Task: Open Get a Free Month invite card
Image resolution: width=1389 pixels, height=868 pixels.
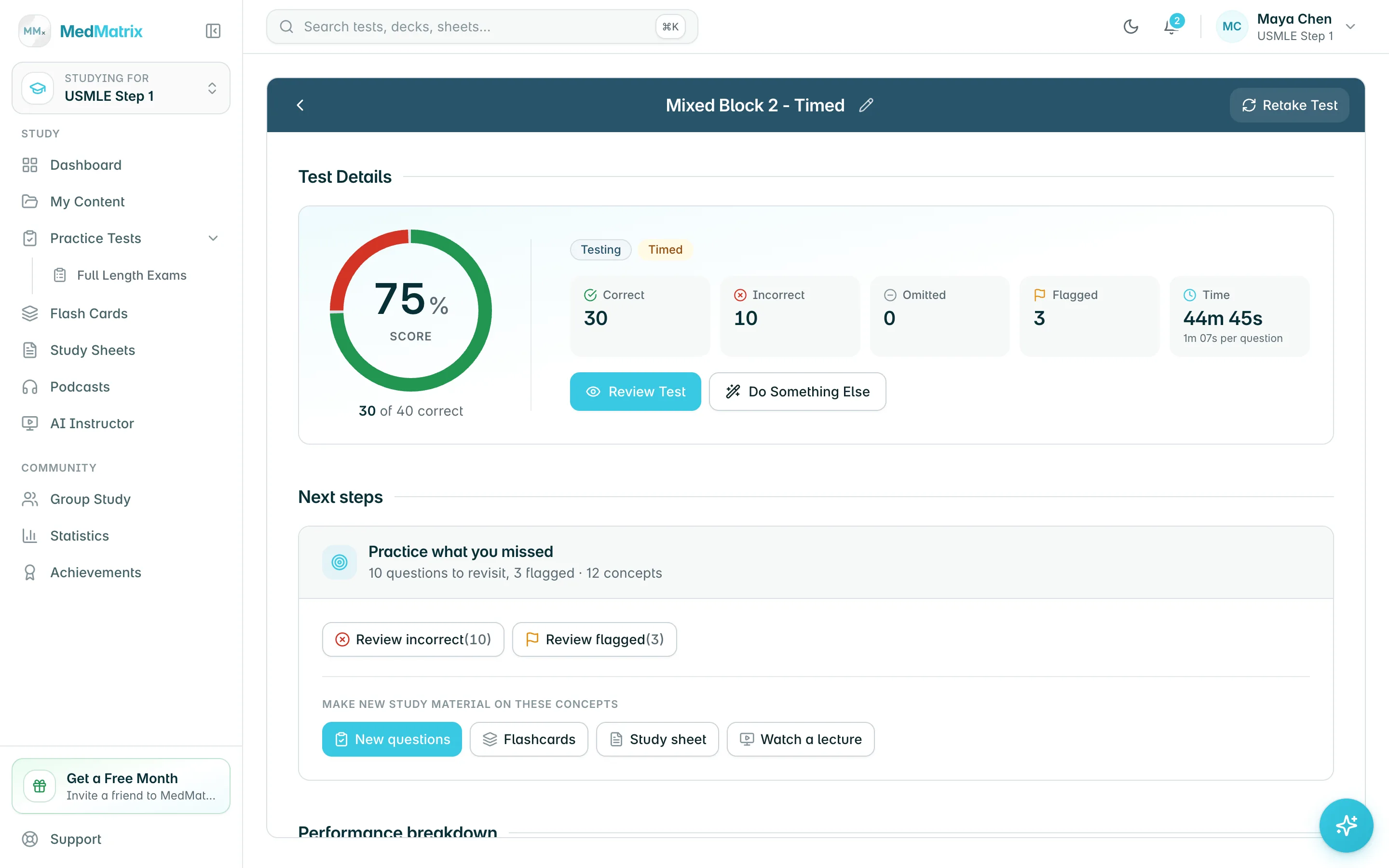Action: click(x=121, y=786)
